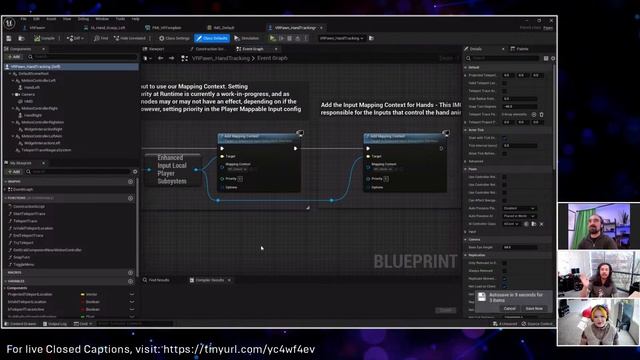Image resolution: width=640 pixels, height=360 pixels.
Task: Collapse the Camera tree node
Action: point(13,94)
